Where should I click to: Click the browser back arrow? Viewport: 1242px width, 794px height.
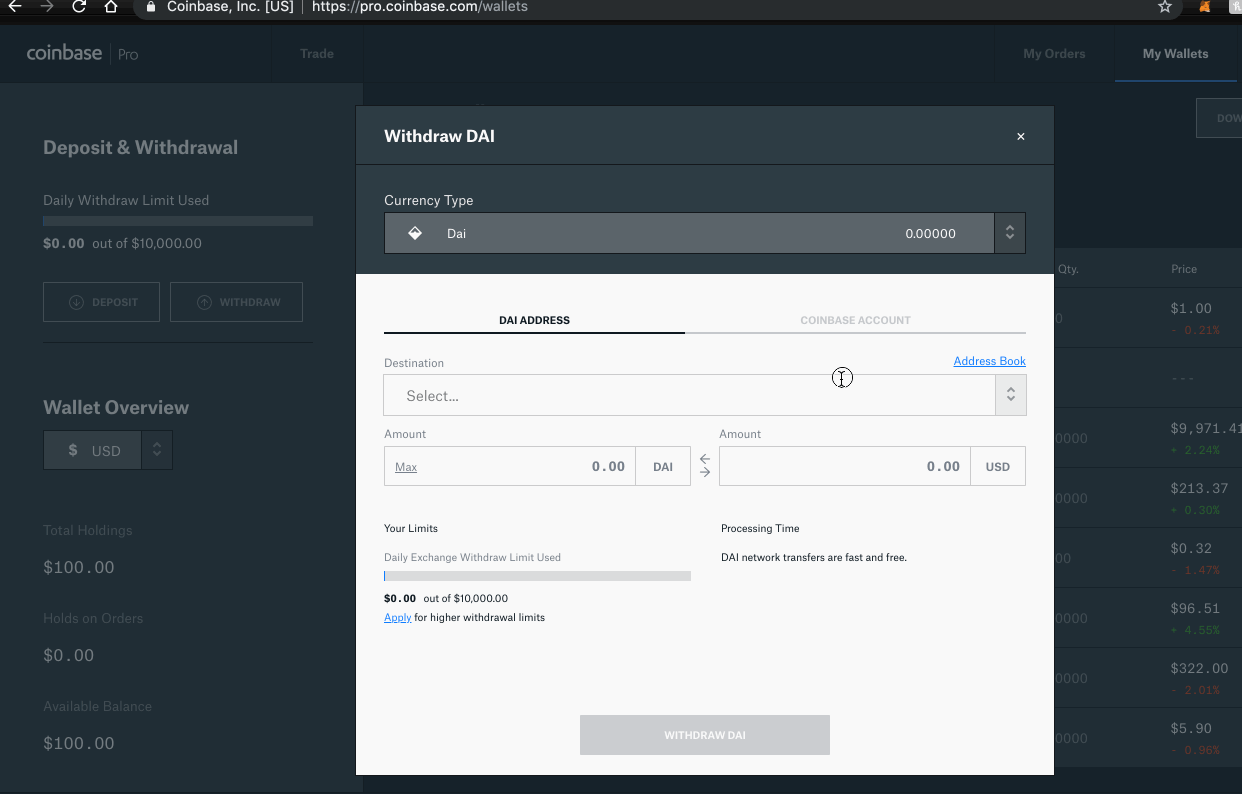click(15, 7)
